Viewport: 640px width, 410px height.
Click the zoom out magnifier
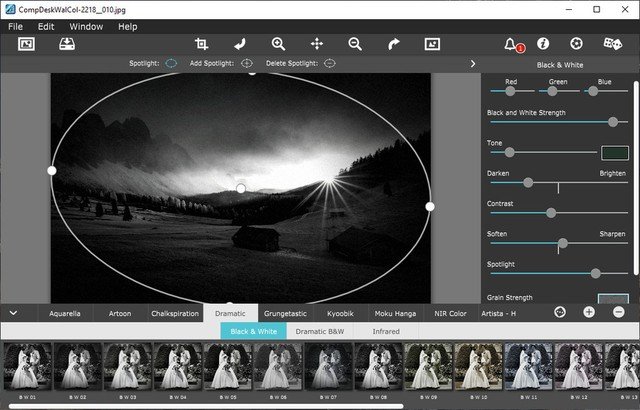[x=355, y=44]
